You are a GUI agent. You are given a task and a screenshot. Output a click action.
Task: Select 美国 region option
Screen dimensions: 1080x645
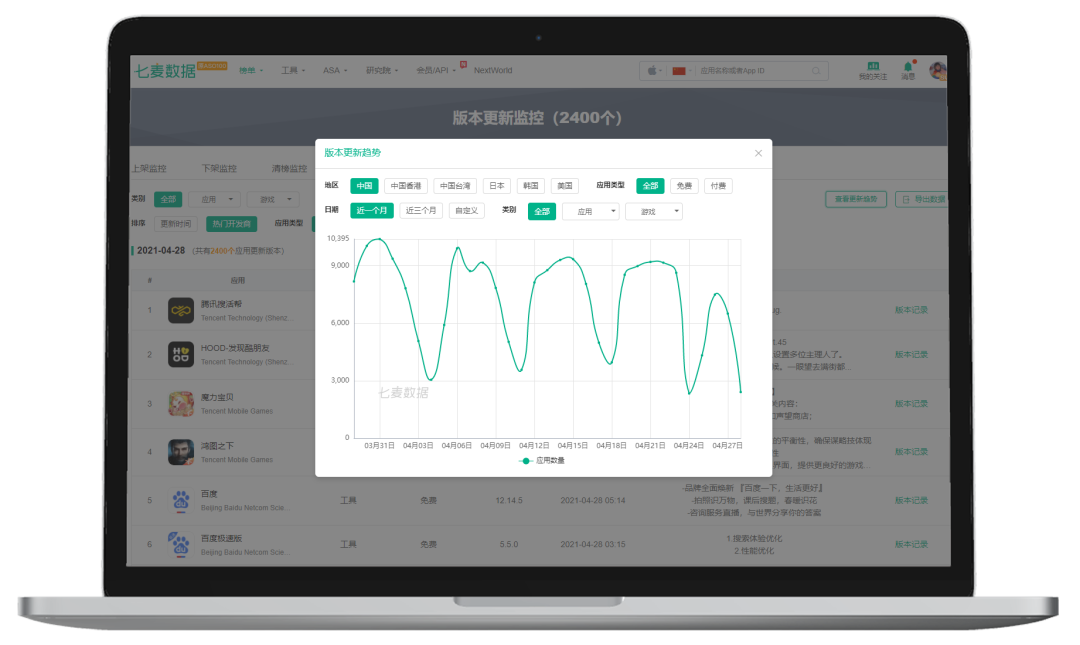point(565,186)
